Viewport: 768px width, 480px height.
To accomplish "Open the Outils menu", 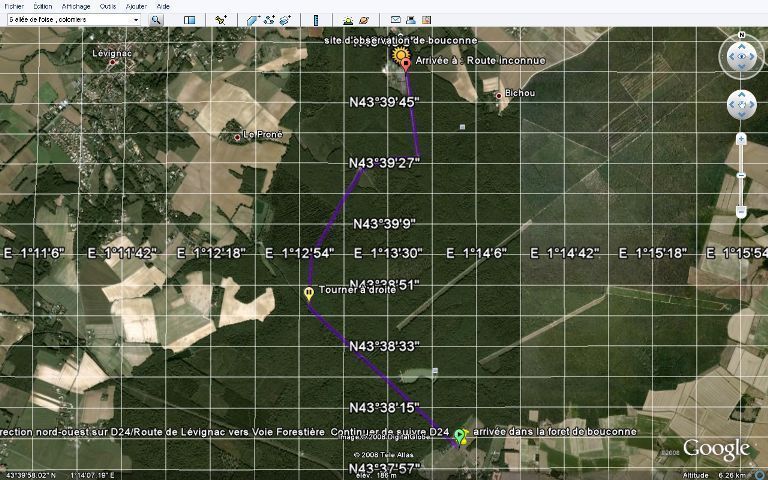I will point(108,6).
